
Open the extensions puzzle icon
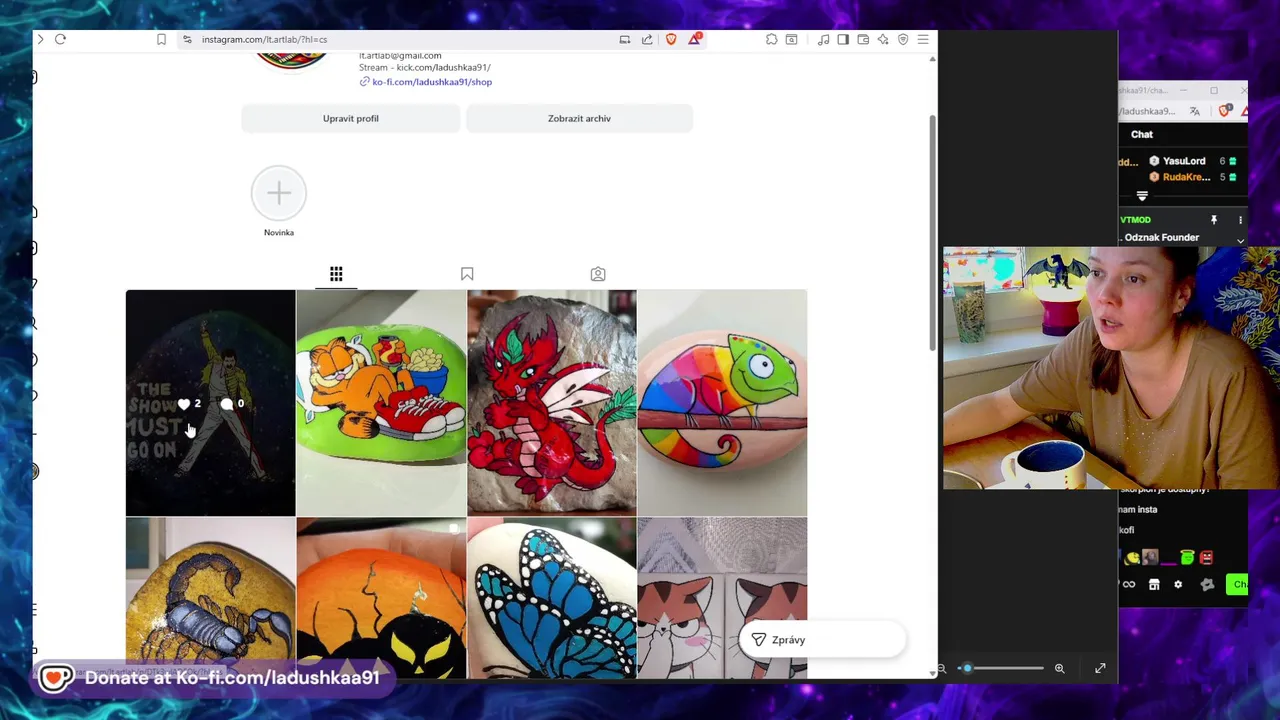[x=772, y=39]
